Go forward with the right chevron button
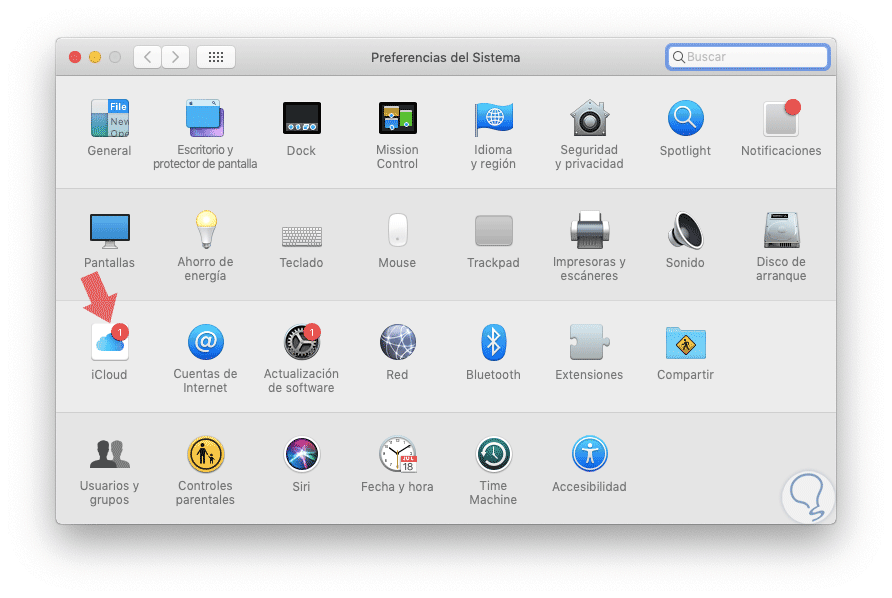Image resolution: width=892 pixels, height=598 pixels. coord(175,57)
